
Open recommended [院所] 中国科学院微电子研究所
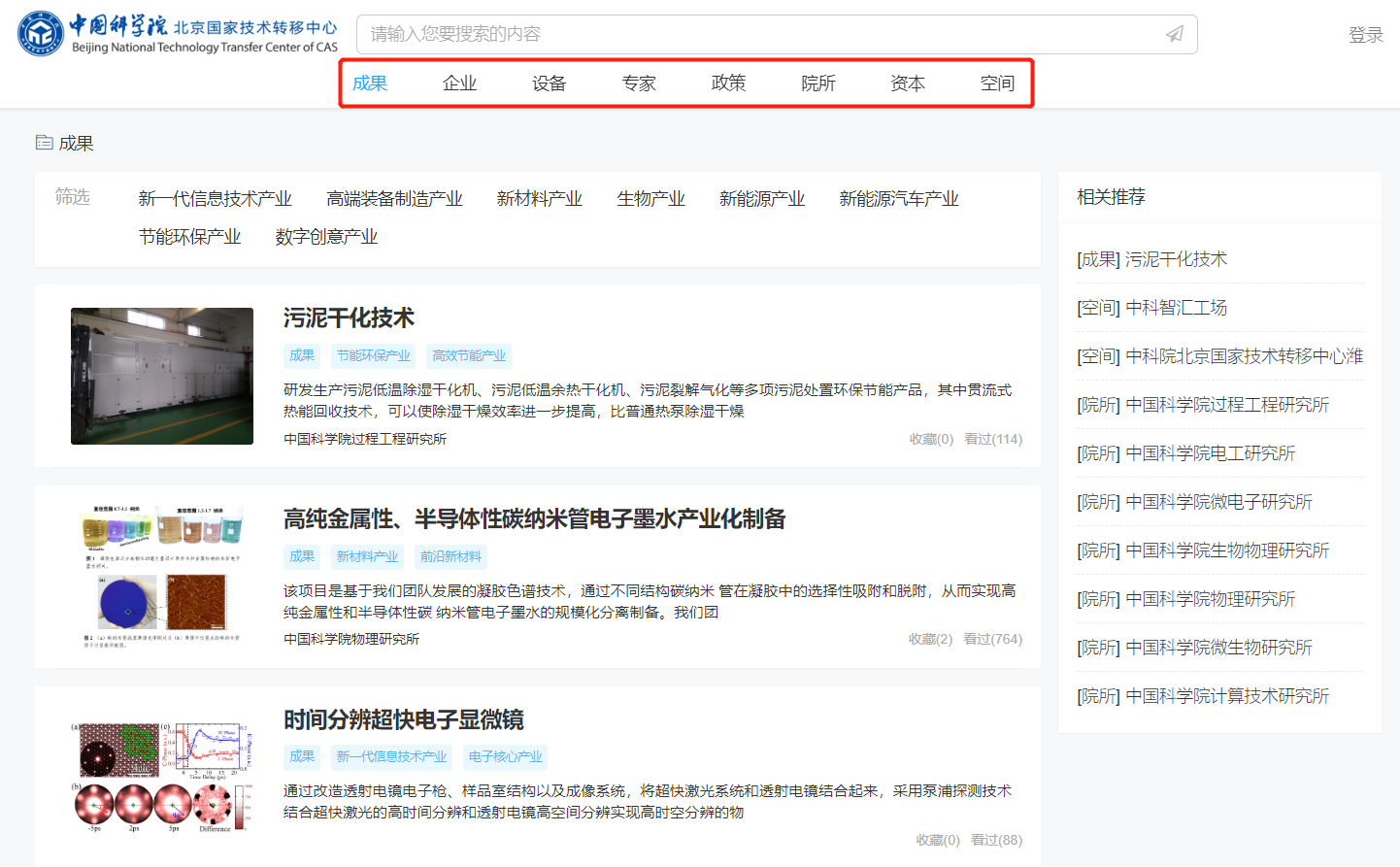tap(1194, 502)
